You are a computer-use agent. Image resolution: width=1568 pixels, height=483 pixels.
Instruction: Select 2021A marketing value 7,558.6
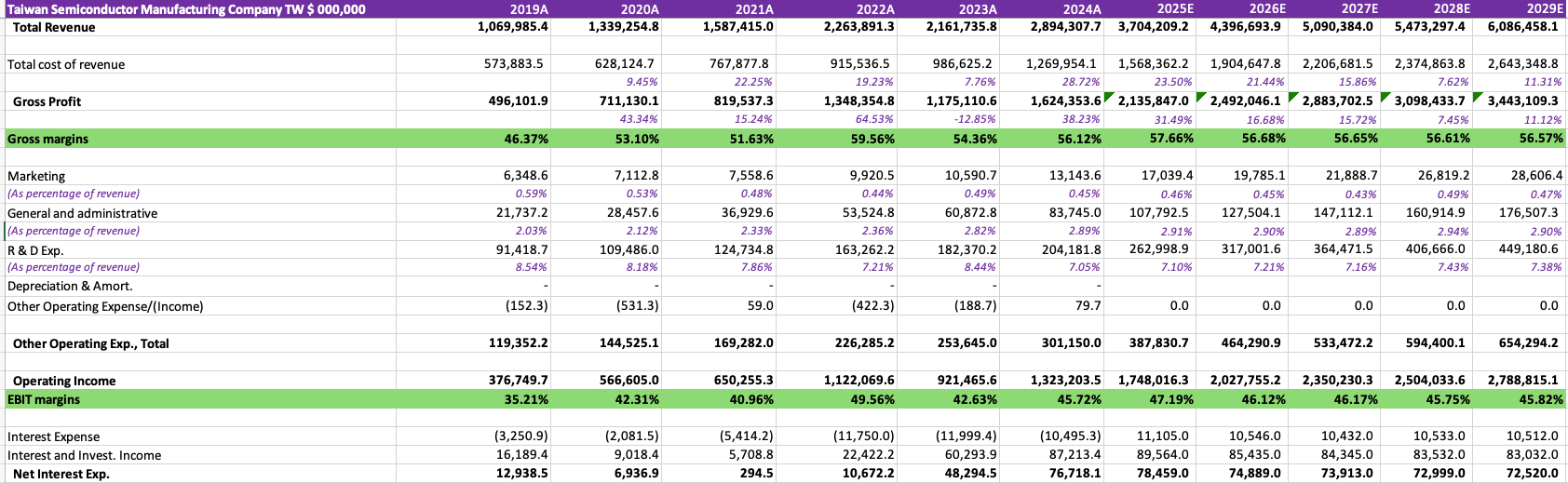[x=750, y=176]
